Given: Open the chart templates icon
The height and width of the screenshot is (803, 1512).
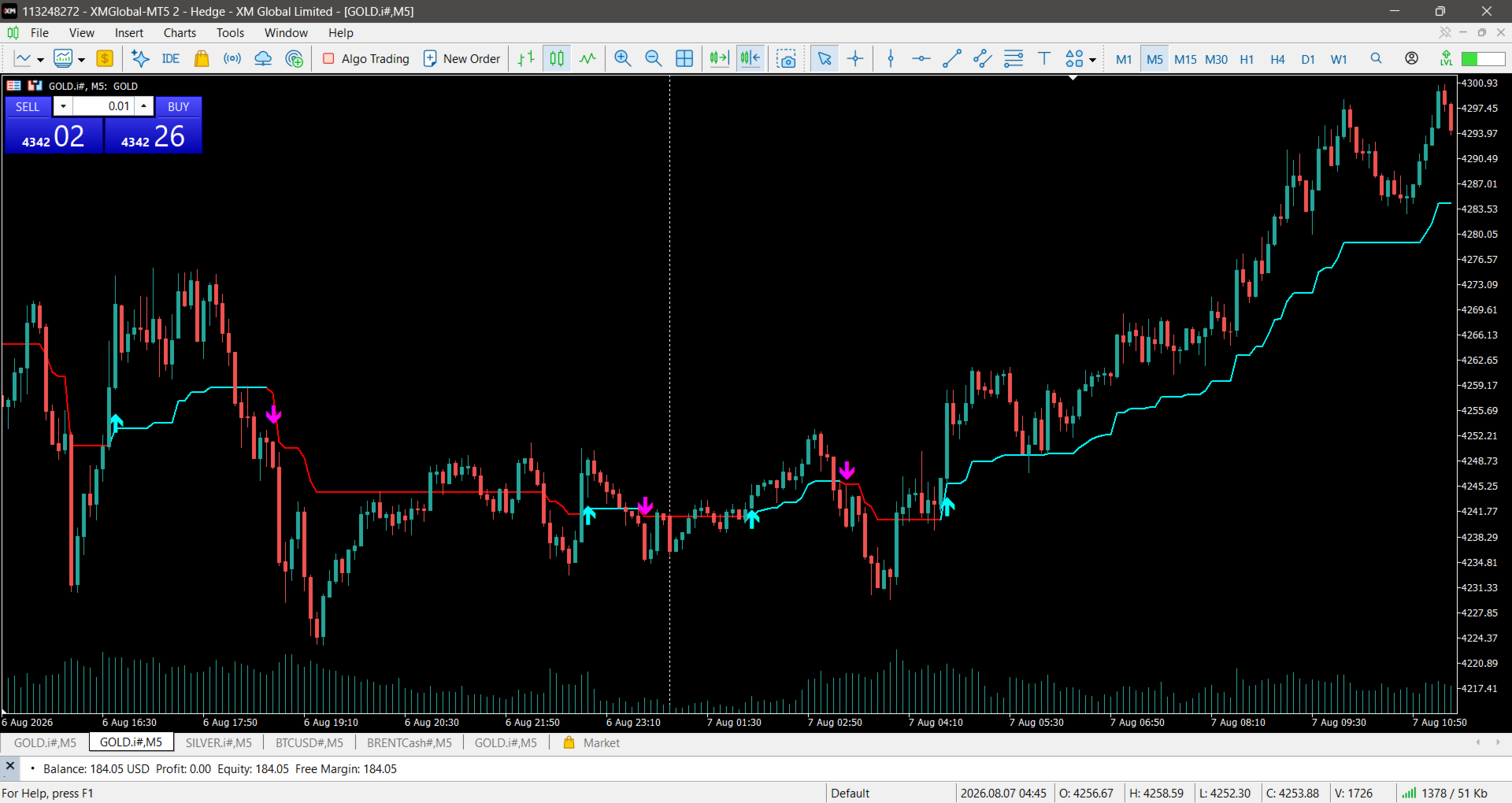Looking at the screenshot, I should [x=63, y=58].
